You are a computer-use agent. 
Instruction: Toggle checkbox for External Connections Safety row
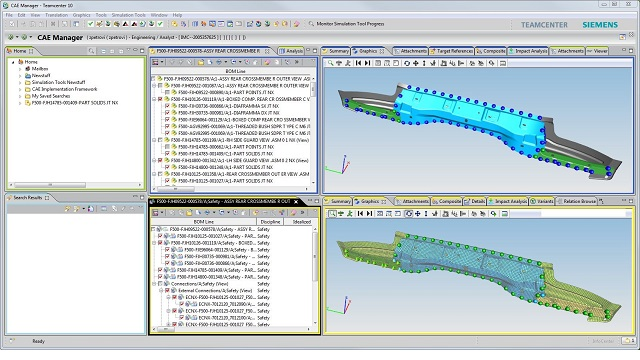point(167,291)
